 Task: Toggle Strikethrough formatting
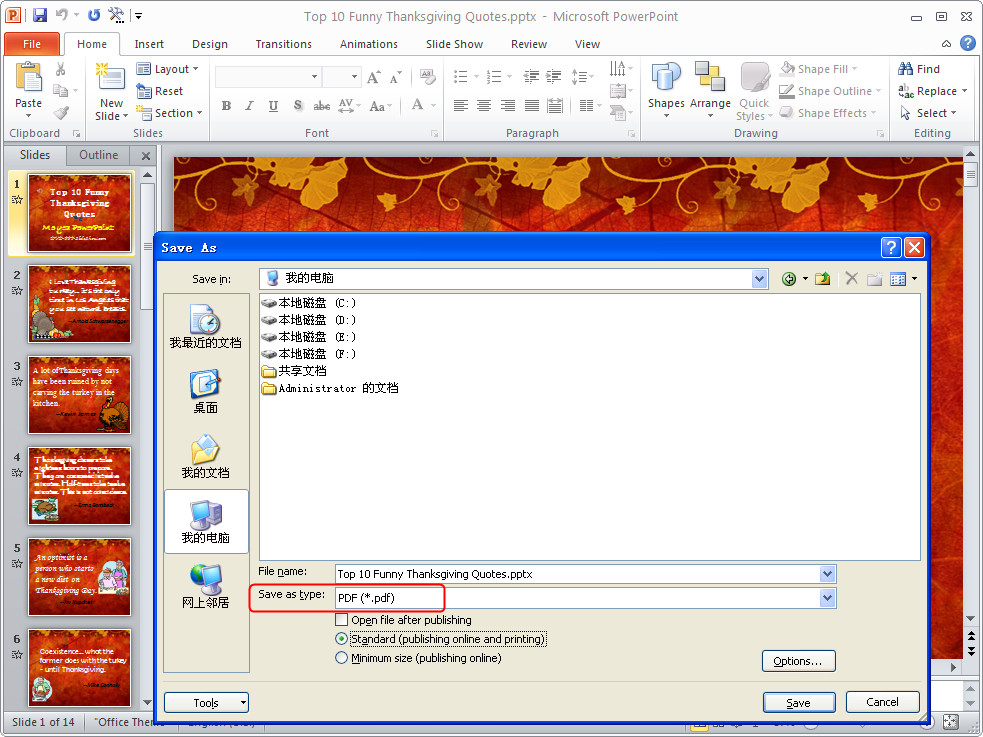pos(322,106)
